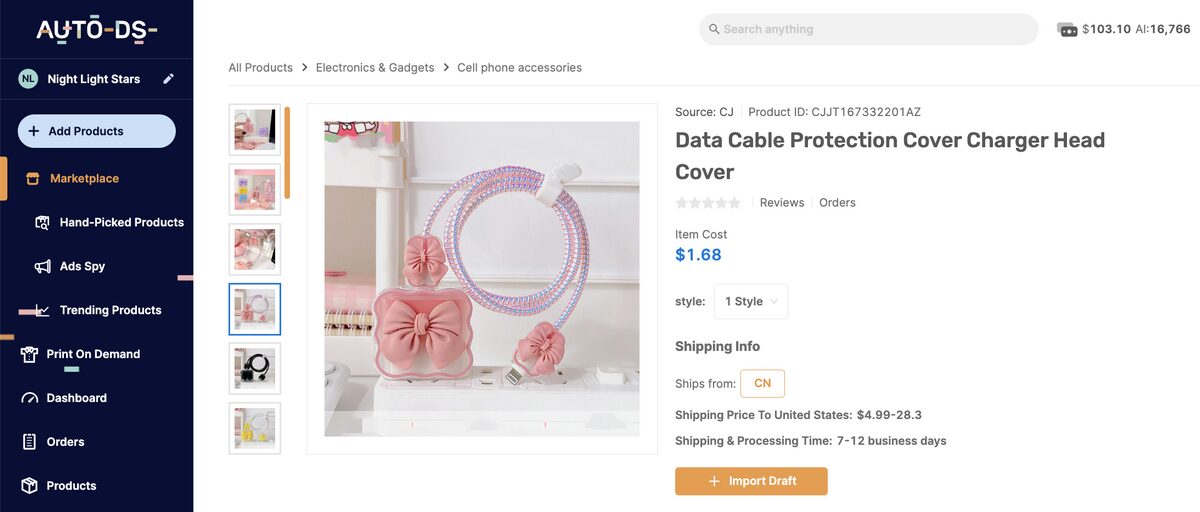This screenshot has width=1200, height=512.
Task: Click the pencil edit icon beside Night Light Stars
Action: pyautogui.click(x=169, y=79)
